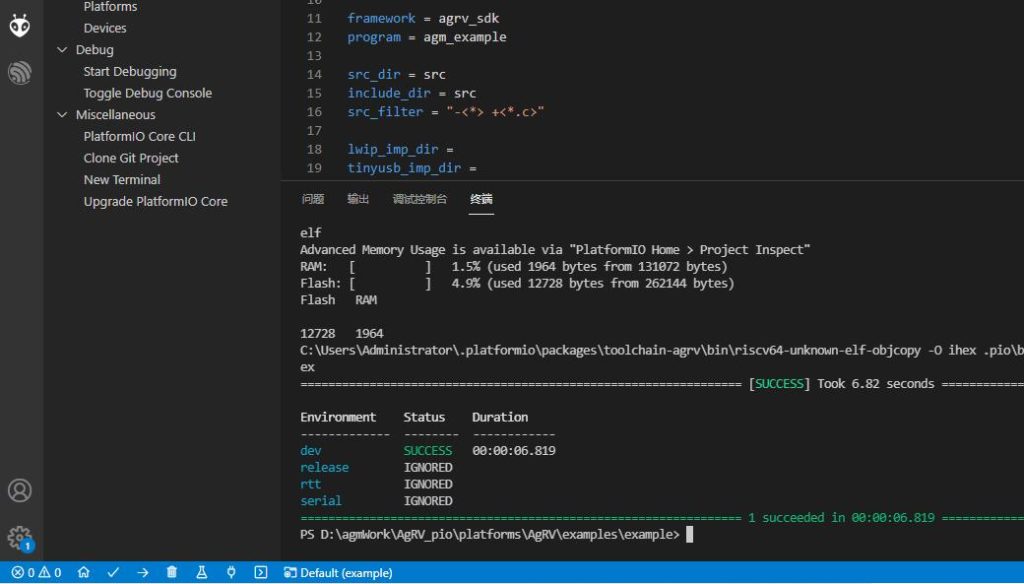Switch to the 调试控制台 (Debug Console) tab
1024x584 pixels.
click(419, 199)
